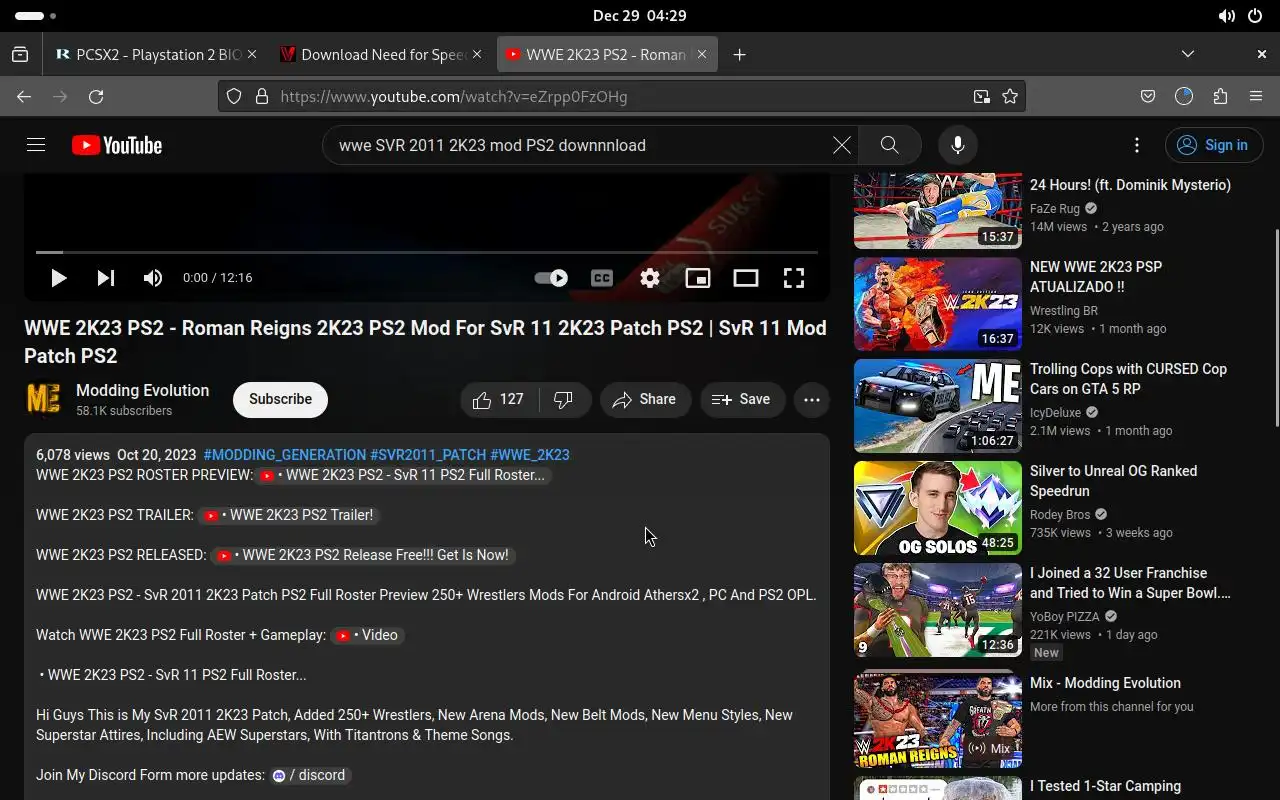The image size is (1280, 800).
Task: Enable theater mode
Action: click(746, 278)
